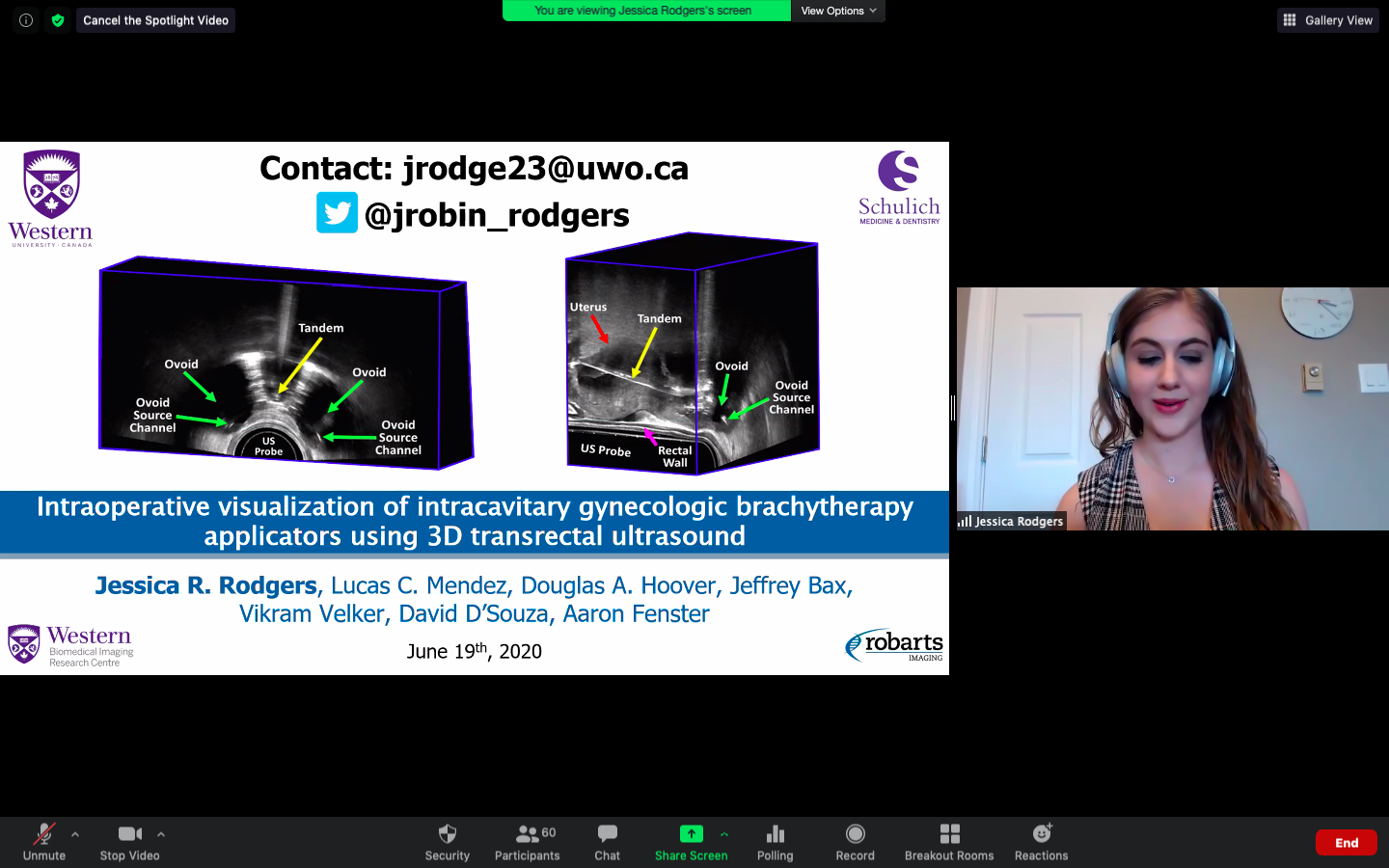This screenshot has width=1389, height=868.
Task: Expand video options arrow beside Stop Video
Action: pyautogui.click(x=161, y=834)
